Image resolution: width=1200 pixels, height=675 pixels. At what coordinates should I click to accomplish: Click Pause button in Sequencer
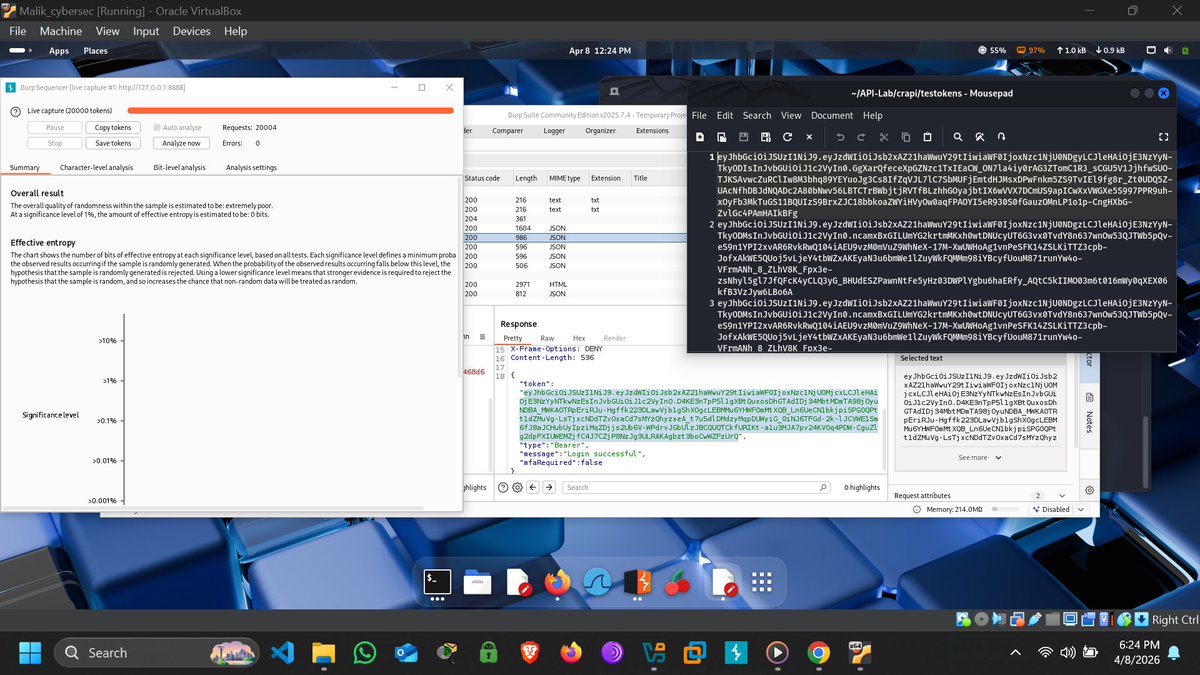55,128
